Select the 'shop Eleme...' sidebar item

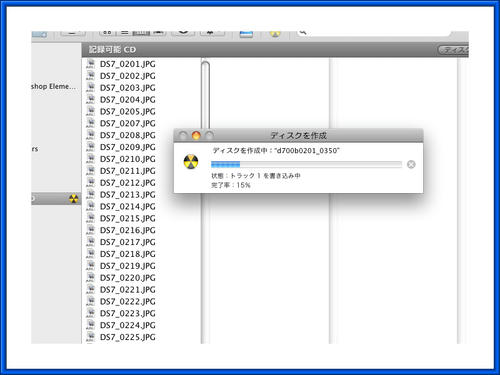tap(53, 86)
